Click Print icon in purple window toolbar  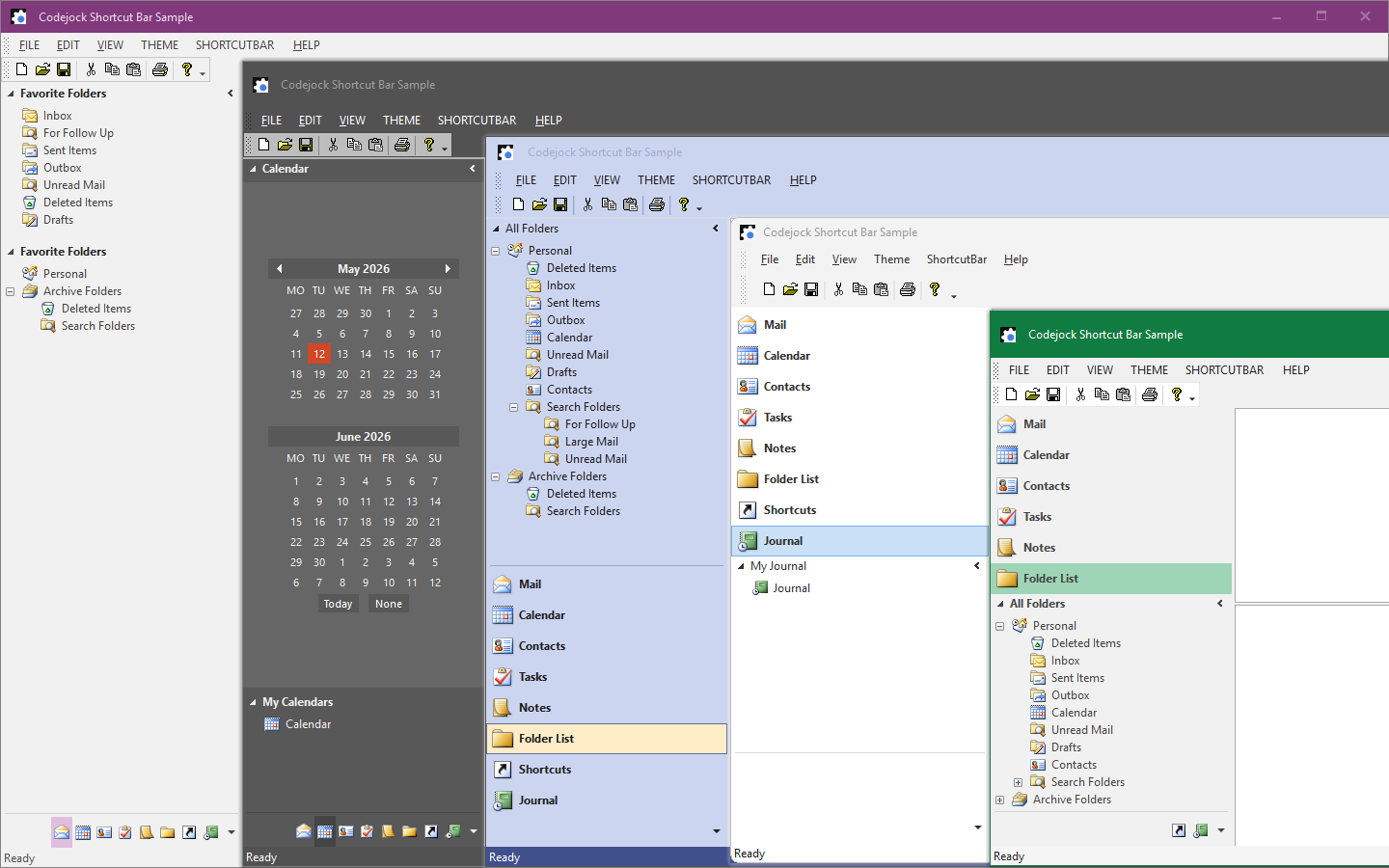(x=160, y=69)
